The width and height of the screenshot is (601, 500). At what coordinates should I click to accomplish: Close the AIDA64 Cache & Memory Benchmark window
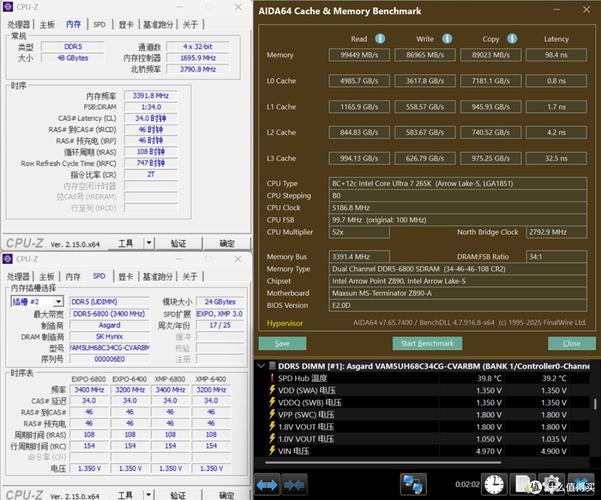click(x=584, y=11)
